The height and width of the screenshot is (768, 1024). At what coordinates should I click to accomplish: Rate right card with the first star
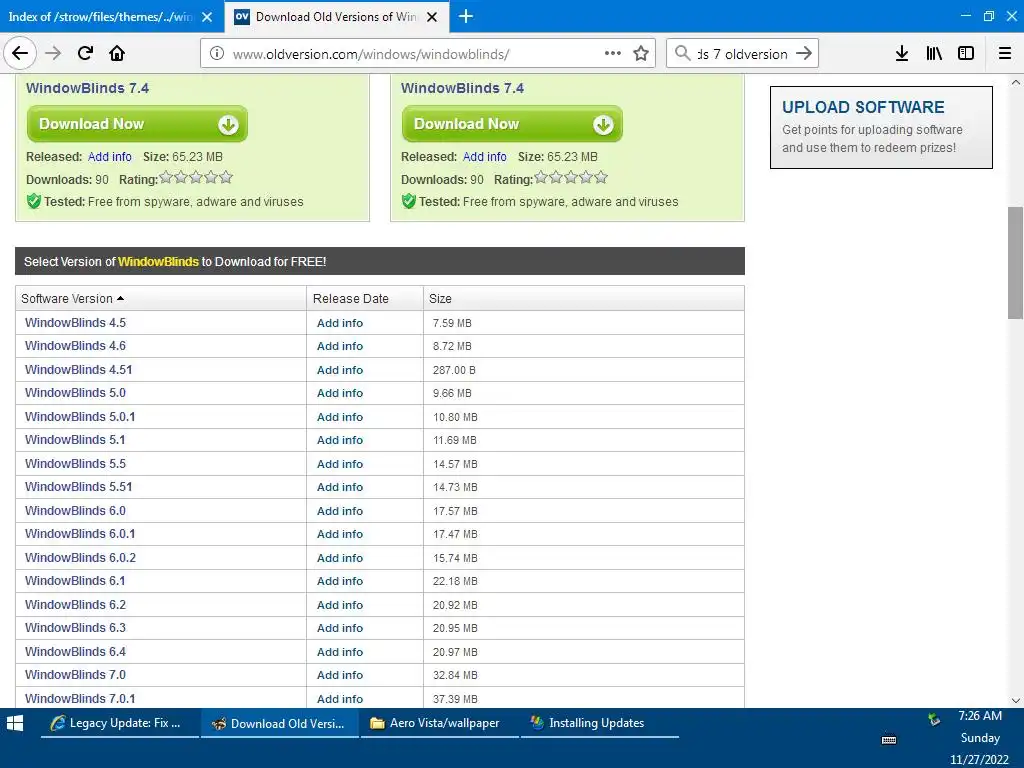click(541, 177)
